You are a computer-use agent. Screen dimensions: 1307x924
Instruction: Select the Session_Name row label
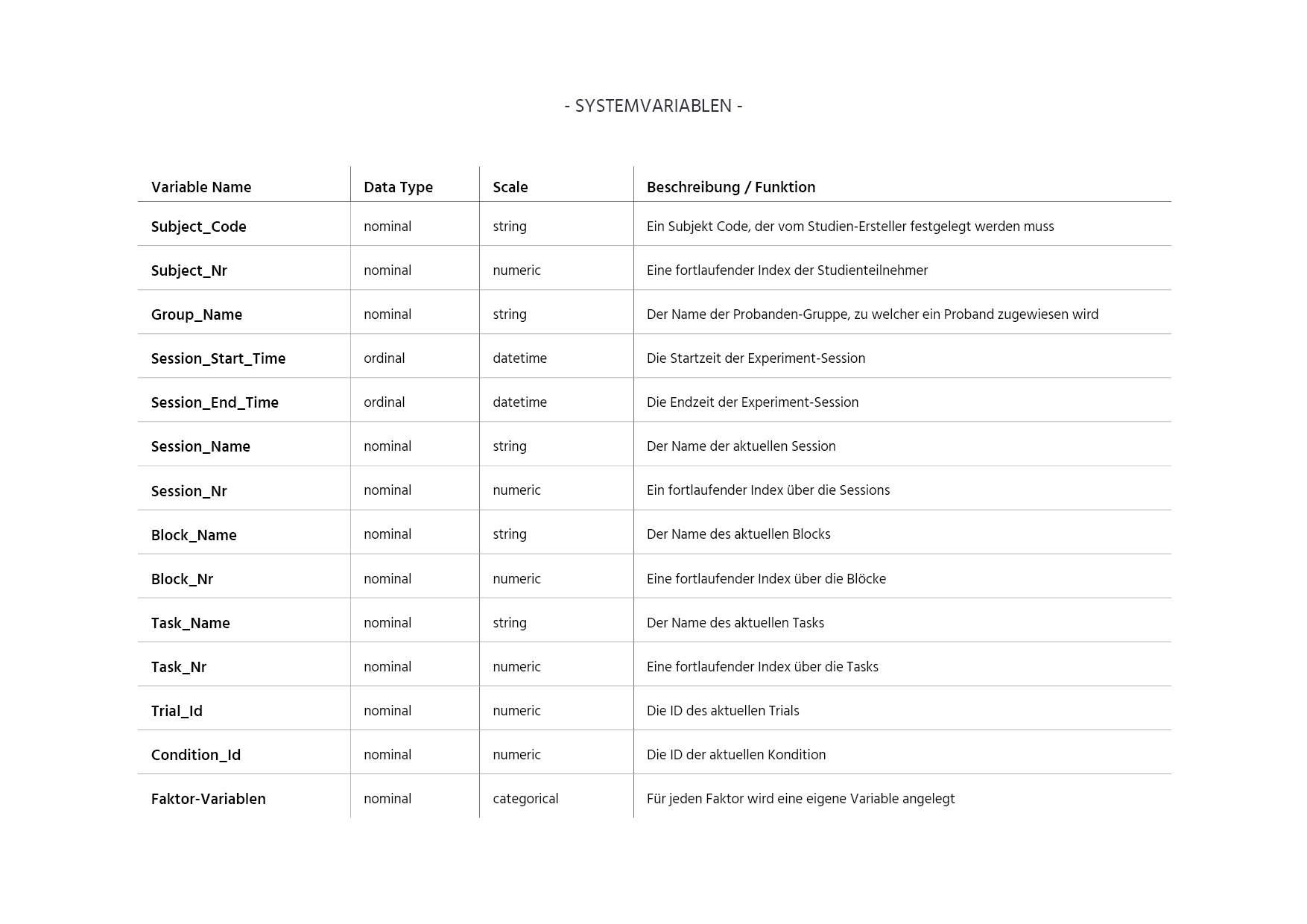point(200,446)
